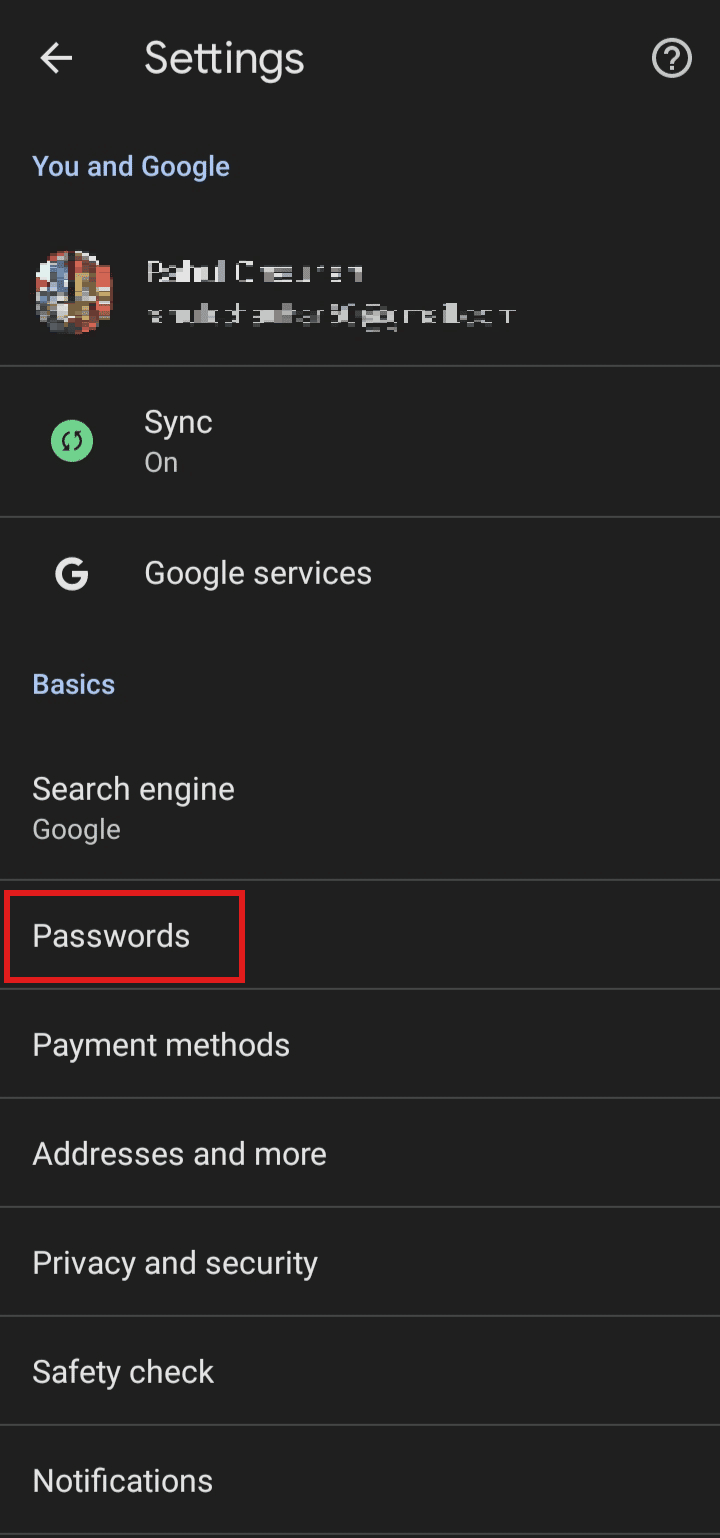
Task: Open the Sync settings entry
Action: pyautogui.click(x=178, y=422)
